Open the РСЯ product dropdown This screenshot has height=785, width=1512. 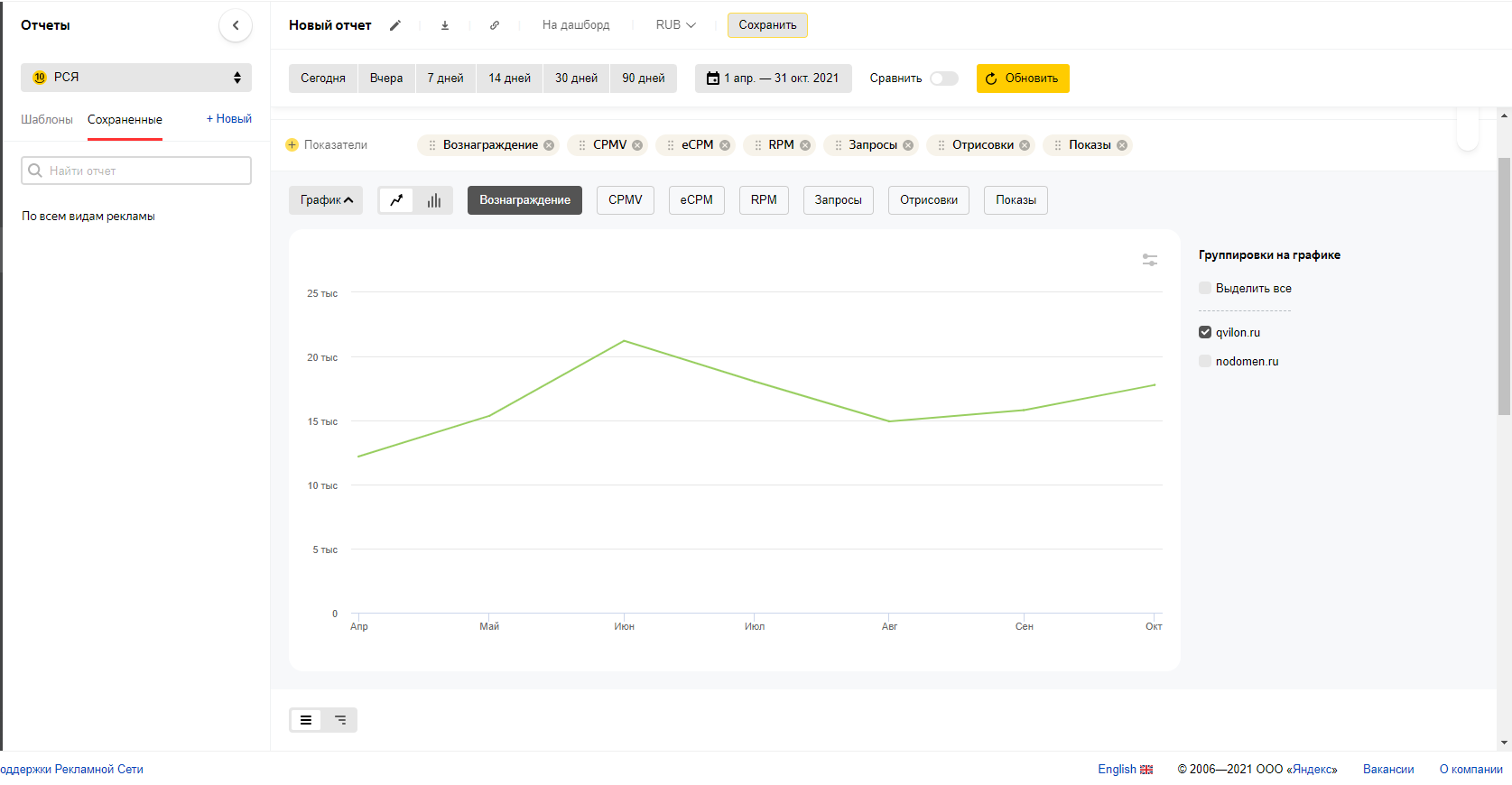pos(136,78)
